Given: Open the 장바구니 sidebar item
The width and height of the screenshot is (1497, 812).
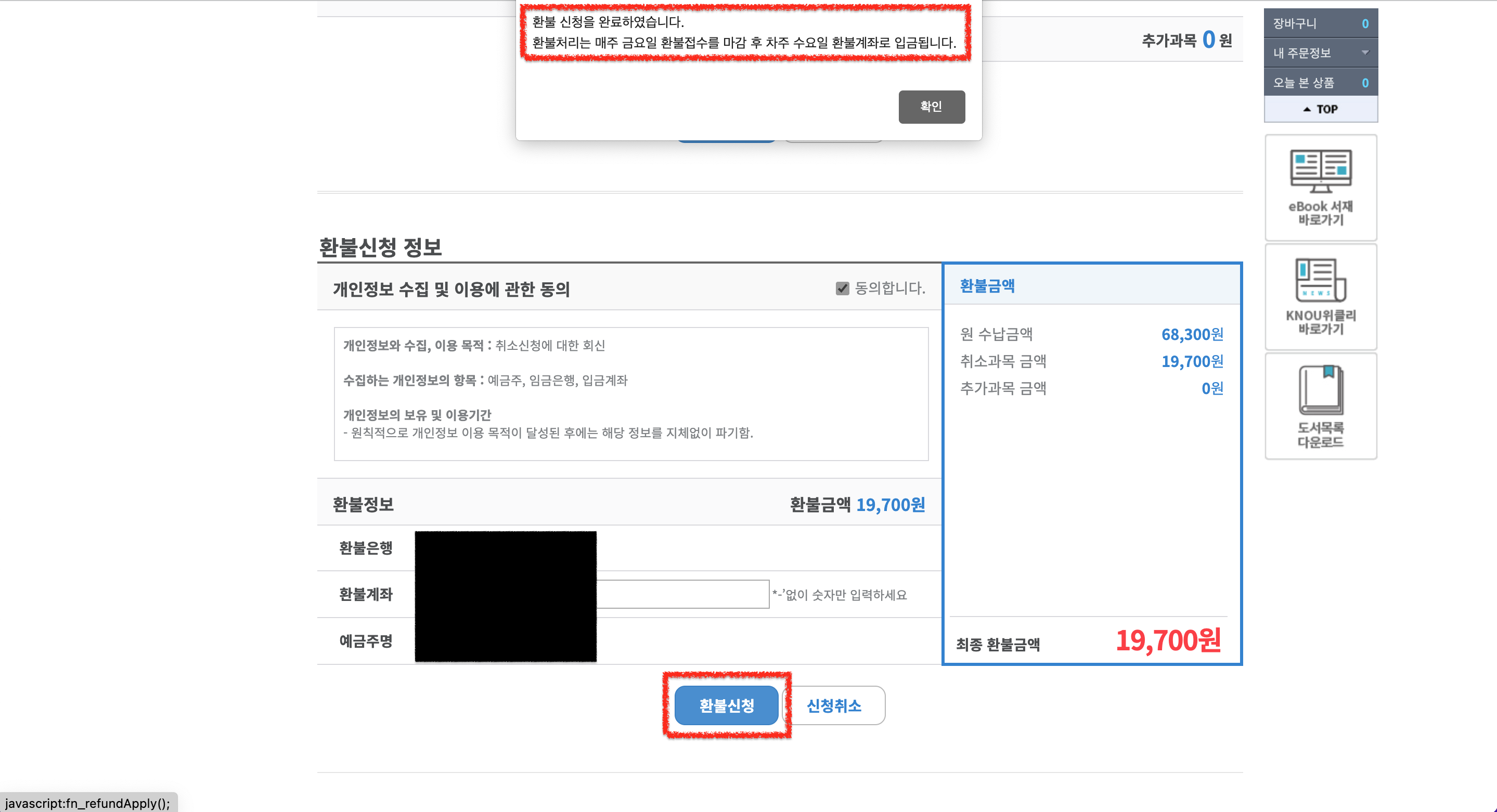Looking at the screenshot, I should [1295, 24].
